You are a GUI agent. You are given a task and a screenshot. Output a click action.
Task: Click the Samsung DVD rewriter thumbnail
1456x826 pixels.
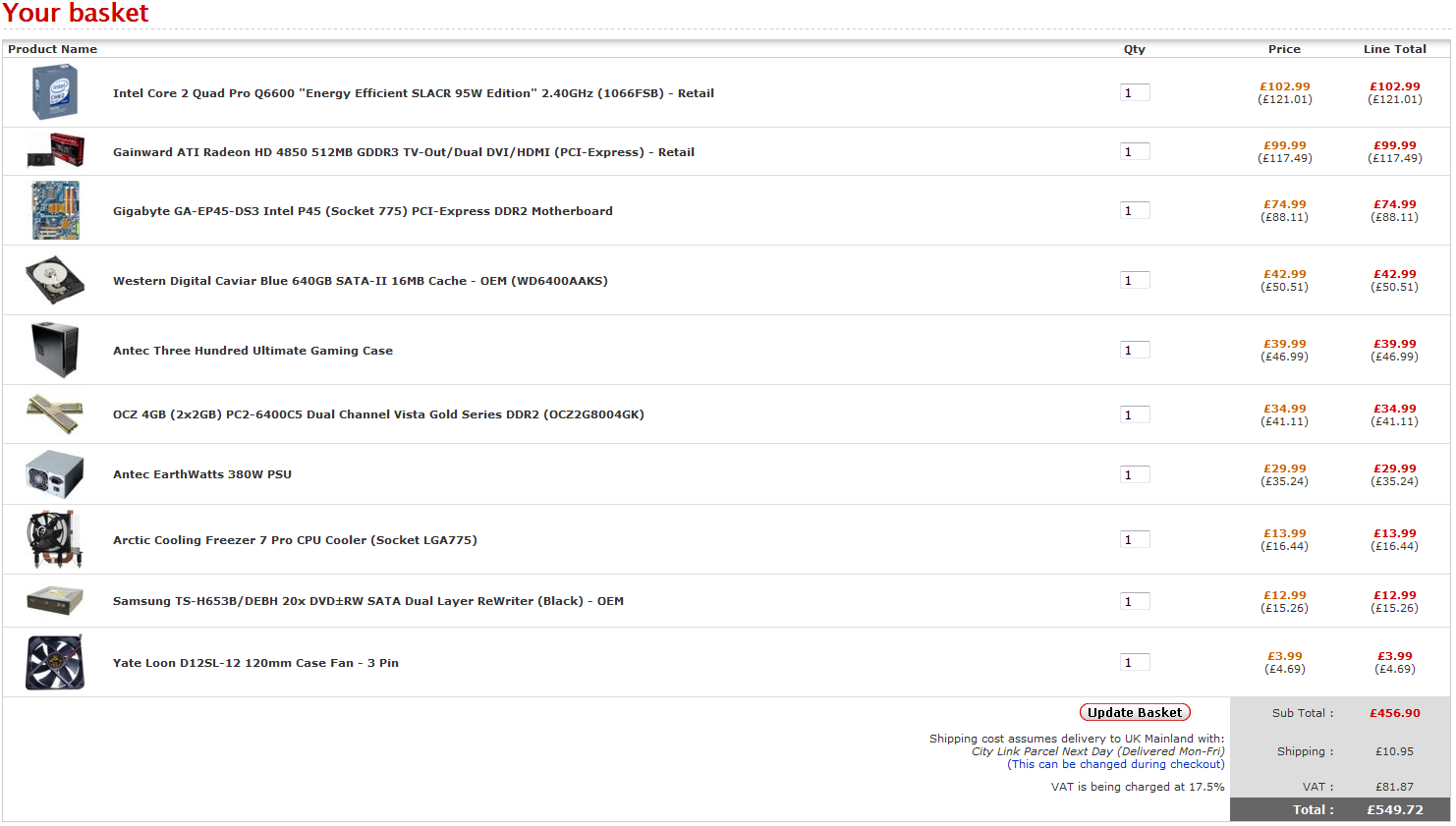[55, 600]
